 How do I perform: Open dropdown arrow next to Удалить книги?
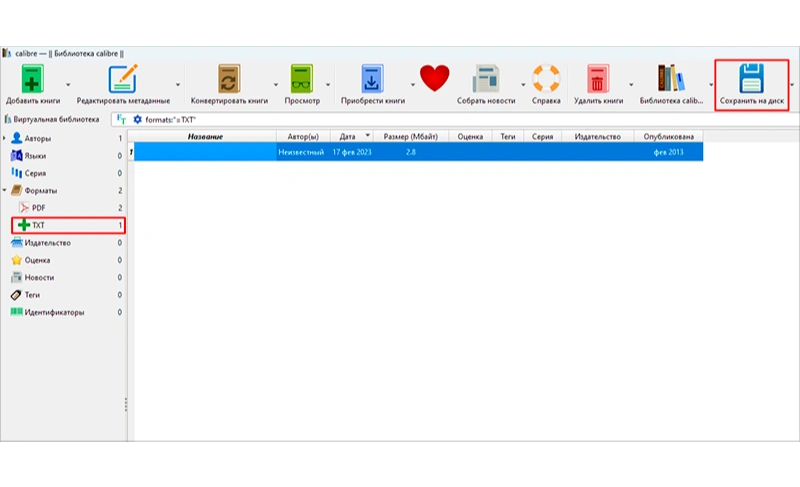coord(631,85)
